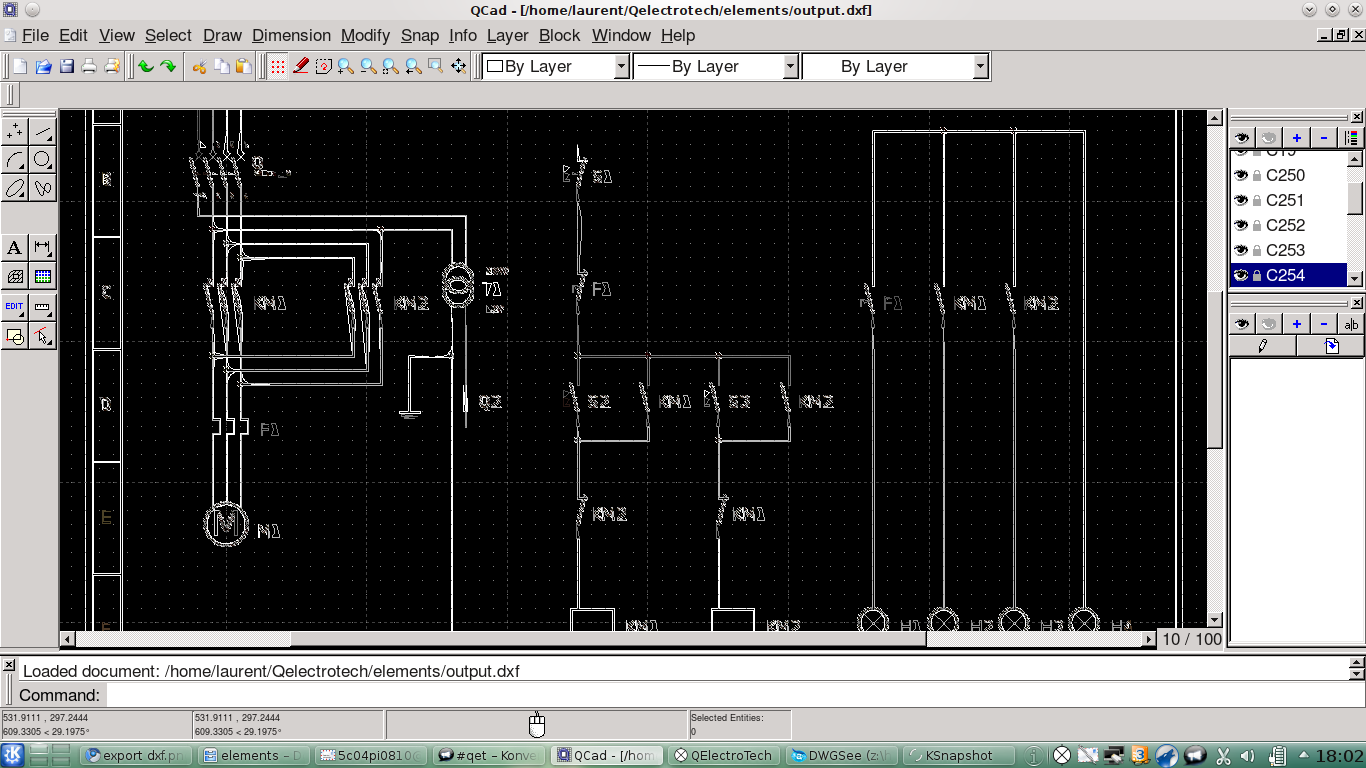Open a file using the folder icon
The width and height of the screenshot is (1366, 768).
pos(43,66)
